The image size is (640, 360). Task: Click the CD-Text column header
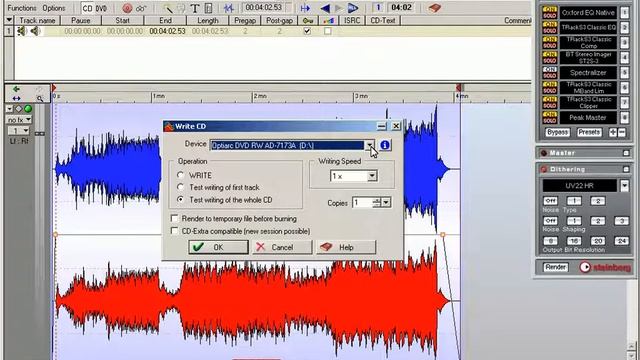coord(382,20)
